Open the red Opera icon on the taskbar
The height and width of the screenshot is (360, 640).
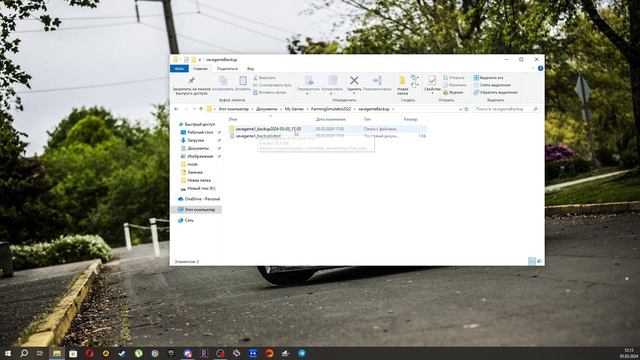tap(89, 353)
